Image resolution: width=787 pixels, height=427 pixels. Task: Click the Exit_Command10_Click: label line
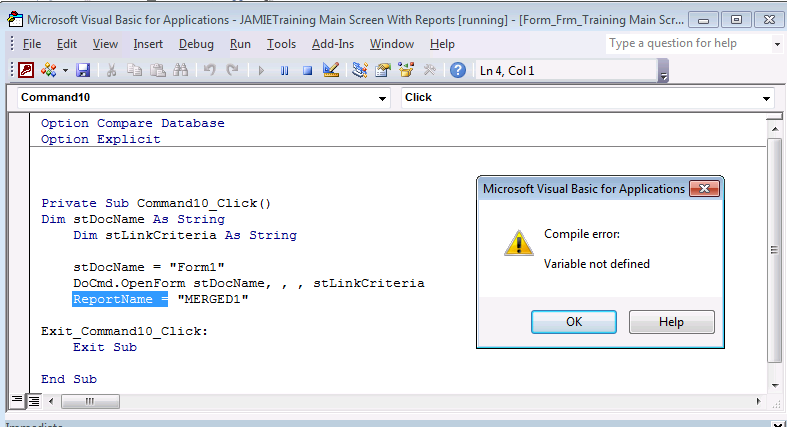(124, 331)
